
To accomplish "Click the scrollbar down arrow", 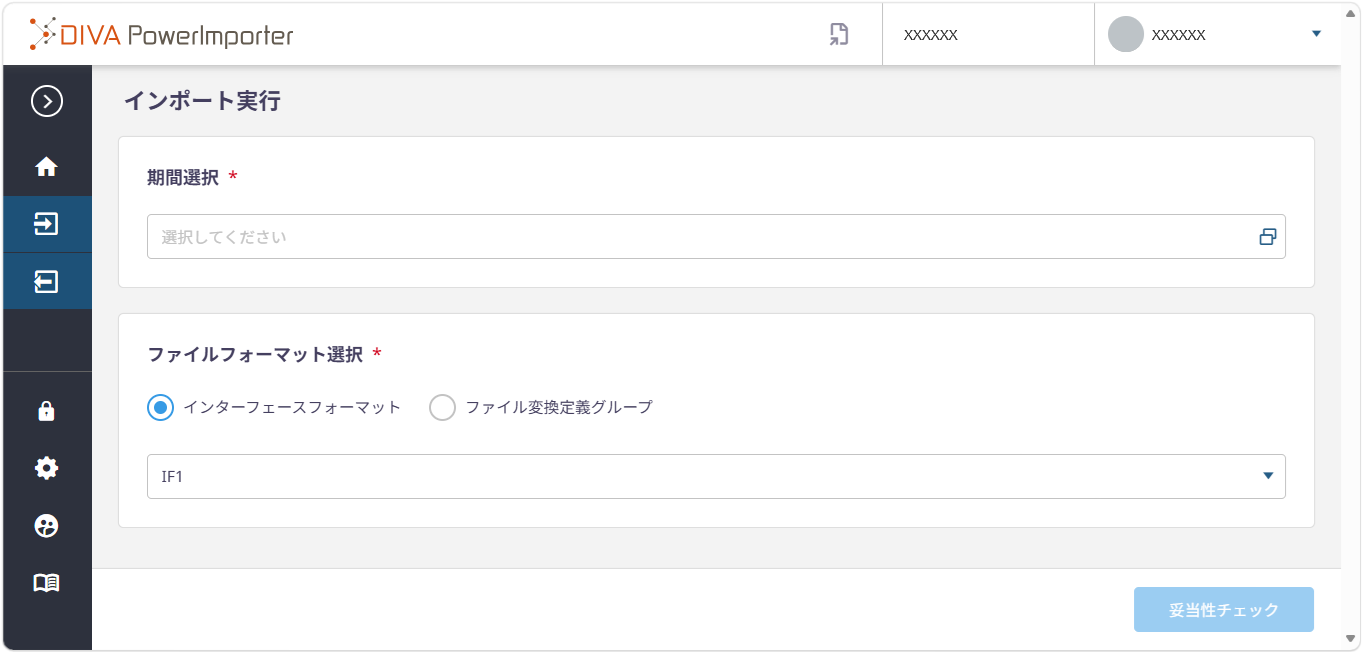I will (x=1351, y=638).
